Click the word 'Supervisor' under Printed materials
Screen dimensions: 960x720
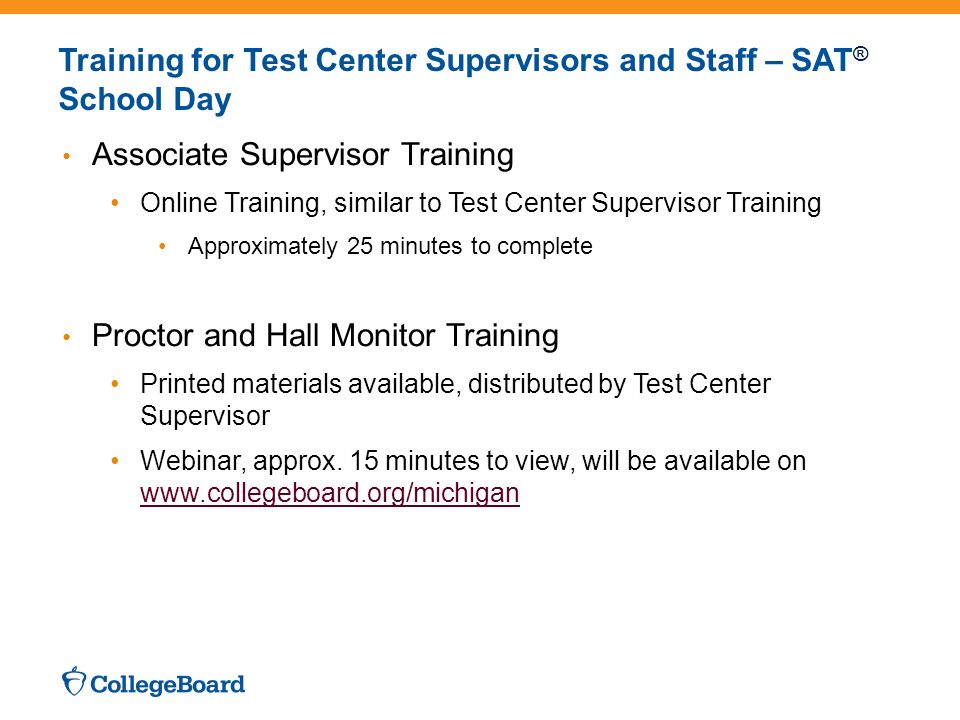pos(205,416)
